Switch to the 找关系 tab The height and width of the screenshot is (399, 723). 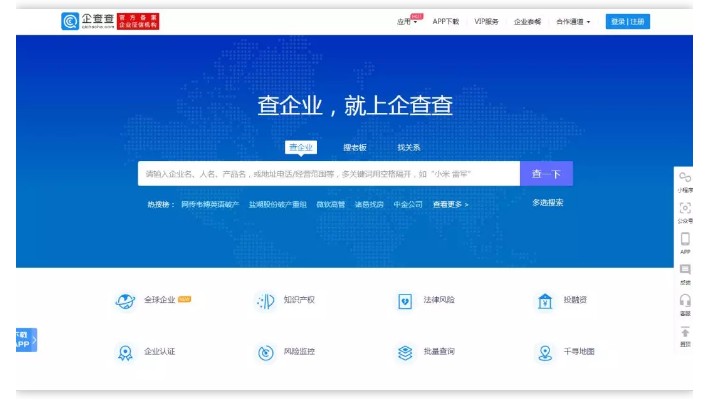409,148
